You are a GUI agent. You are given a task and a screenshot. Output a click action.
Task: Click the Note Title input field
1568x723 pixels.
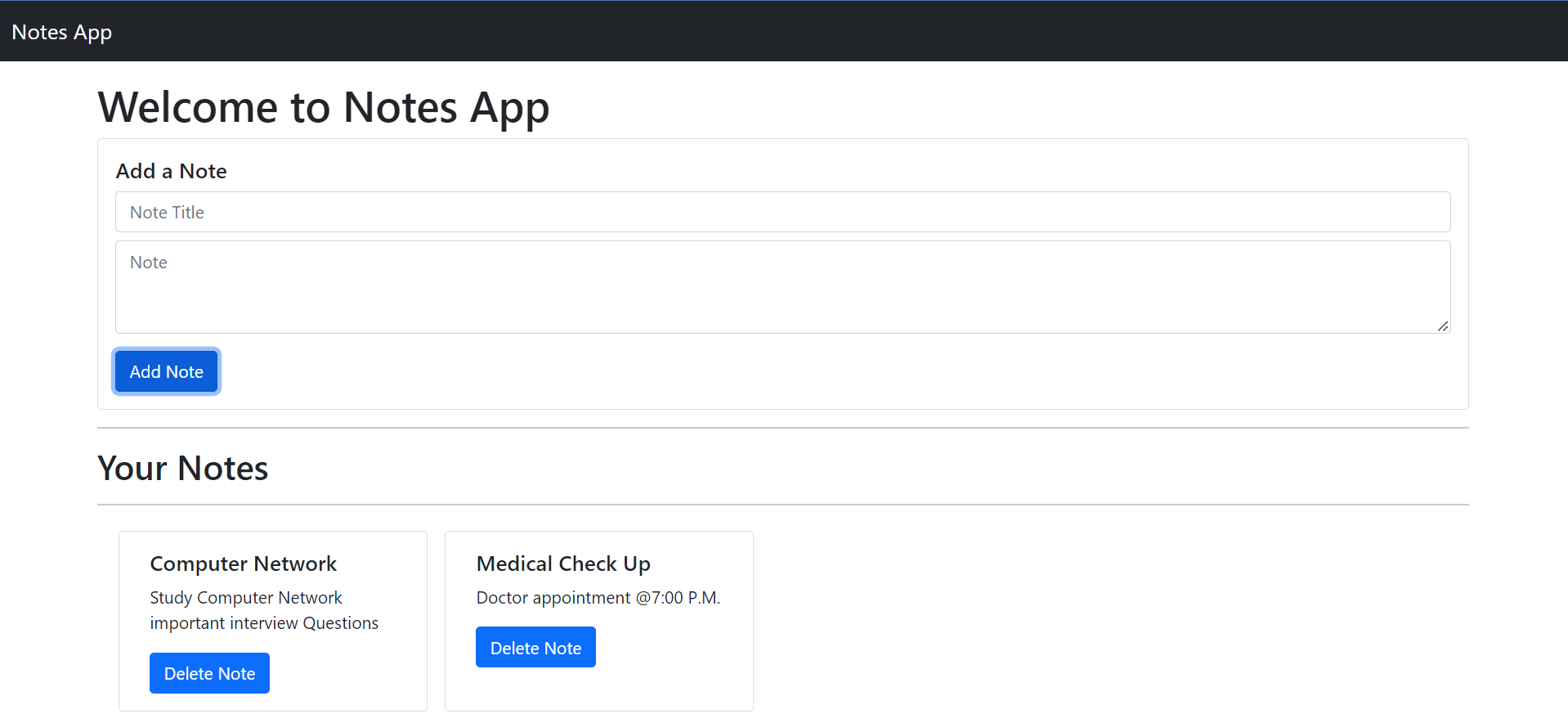pos(782,212)
